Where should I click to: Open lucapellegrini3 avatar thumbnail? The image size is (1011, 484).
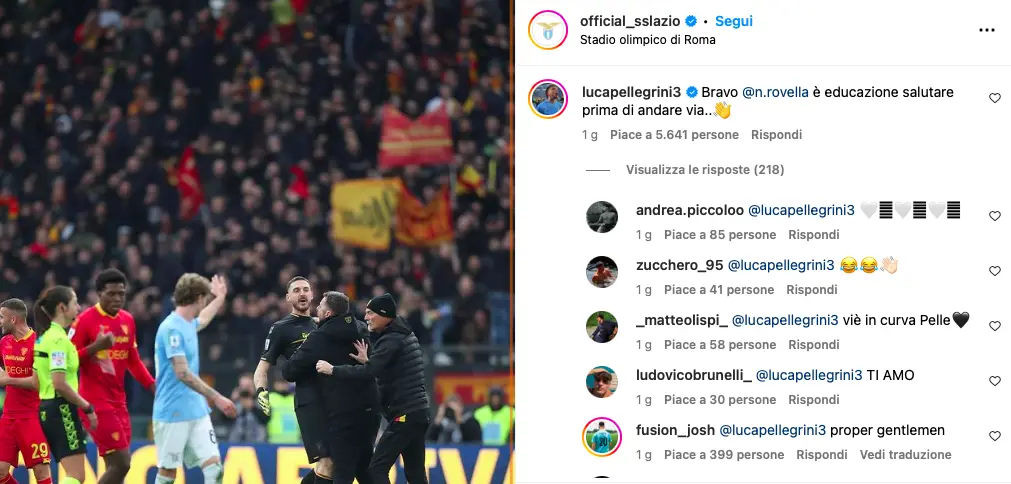click(547, 99)
